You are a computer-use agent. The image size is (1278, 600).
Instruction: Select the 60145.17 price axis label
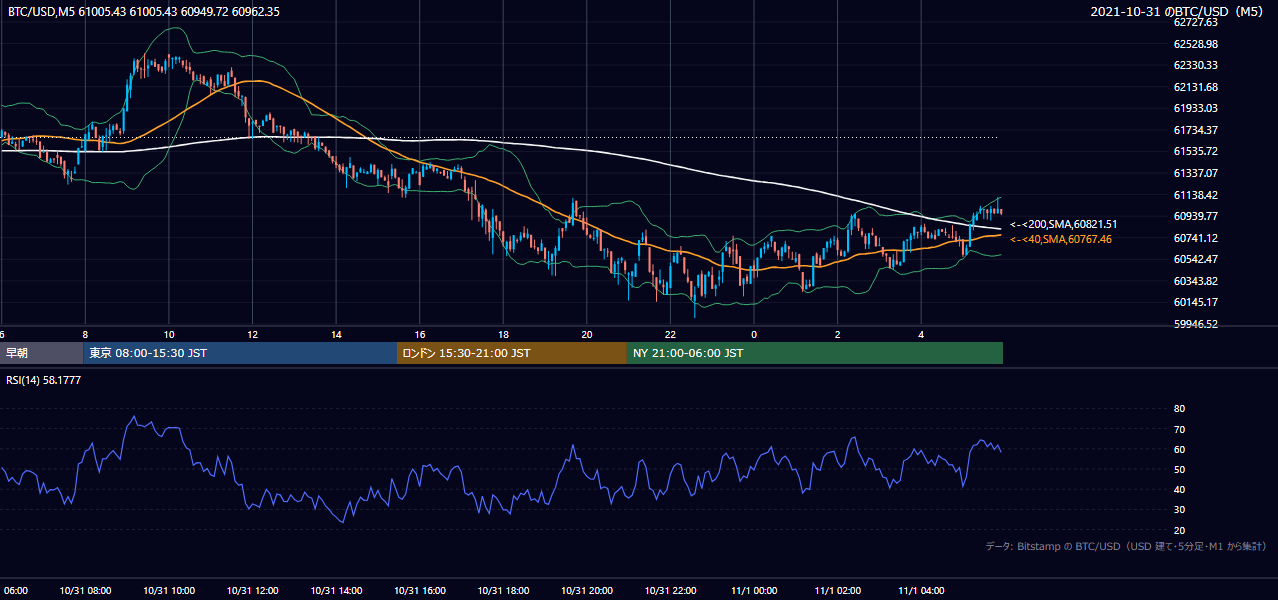tap(1195, 302)
